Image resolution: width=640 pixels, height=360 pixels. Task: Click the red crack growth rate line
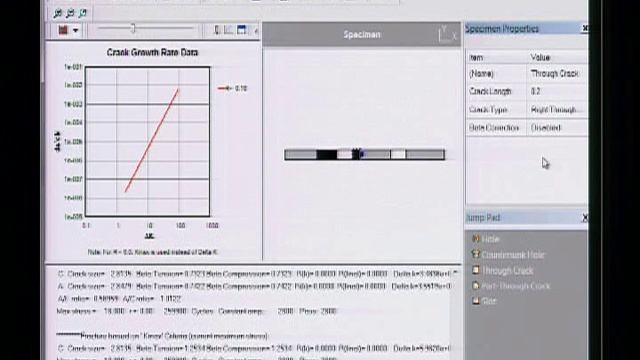point(152,140)
